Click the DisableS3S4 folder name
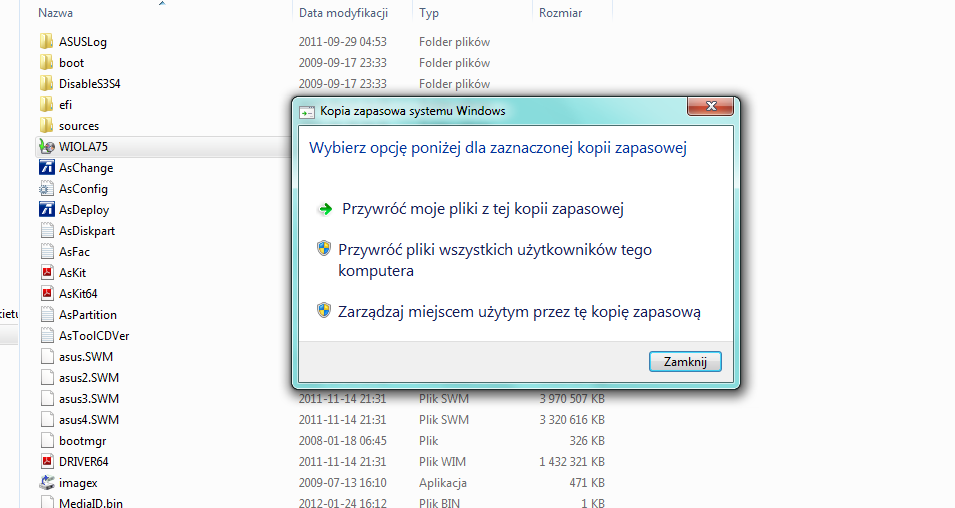This screenshot has width=955, height=508. click(90, 84)
